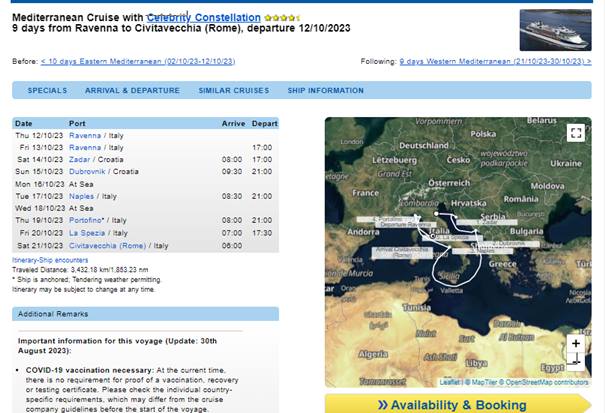Screen dimensions: 605x413
Task: Open the Civitavecchia (Rome) port link
Action: point(107,245)
